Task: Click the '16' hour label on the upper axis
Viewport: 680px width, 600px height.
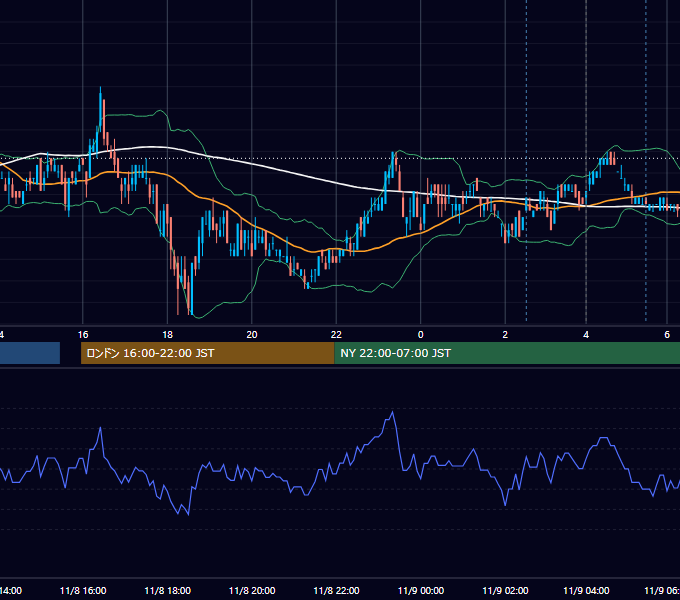Action: (x=83, y=335)
